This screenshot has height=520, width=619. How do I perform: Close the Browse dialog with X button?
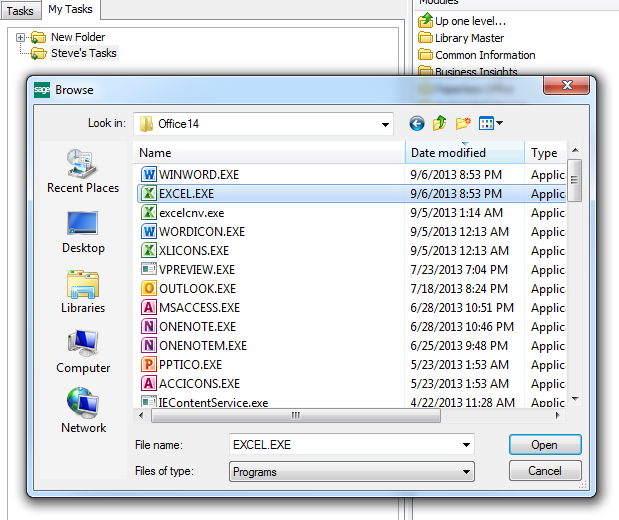point(566,85)
